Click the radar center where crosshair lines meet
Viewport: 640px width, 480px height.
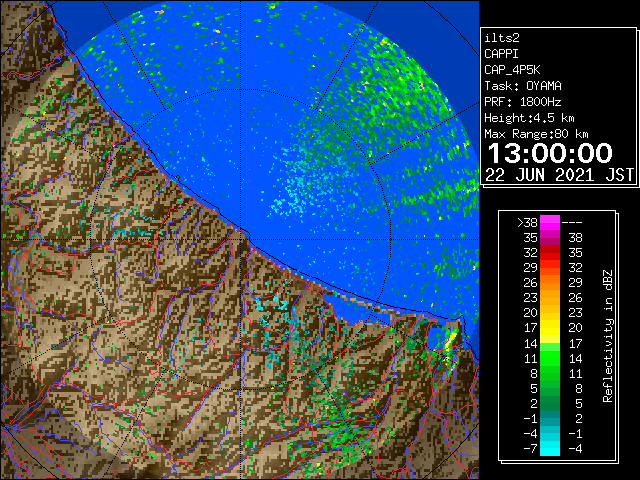coord(241,240)
